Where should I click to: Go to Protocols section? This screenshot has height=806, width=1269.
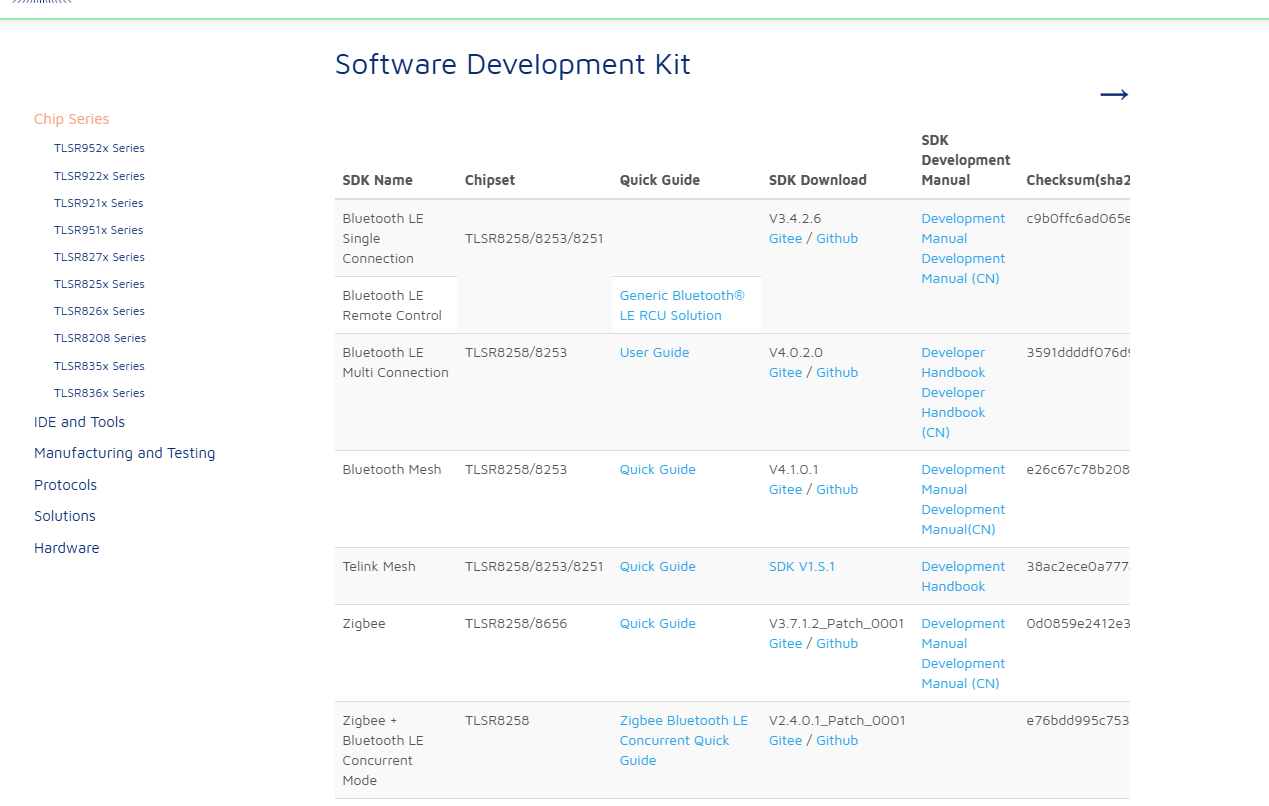tap(66, 485)
